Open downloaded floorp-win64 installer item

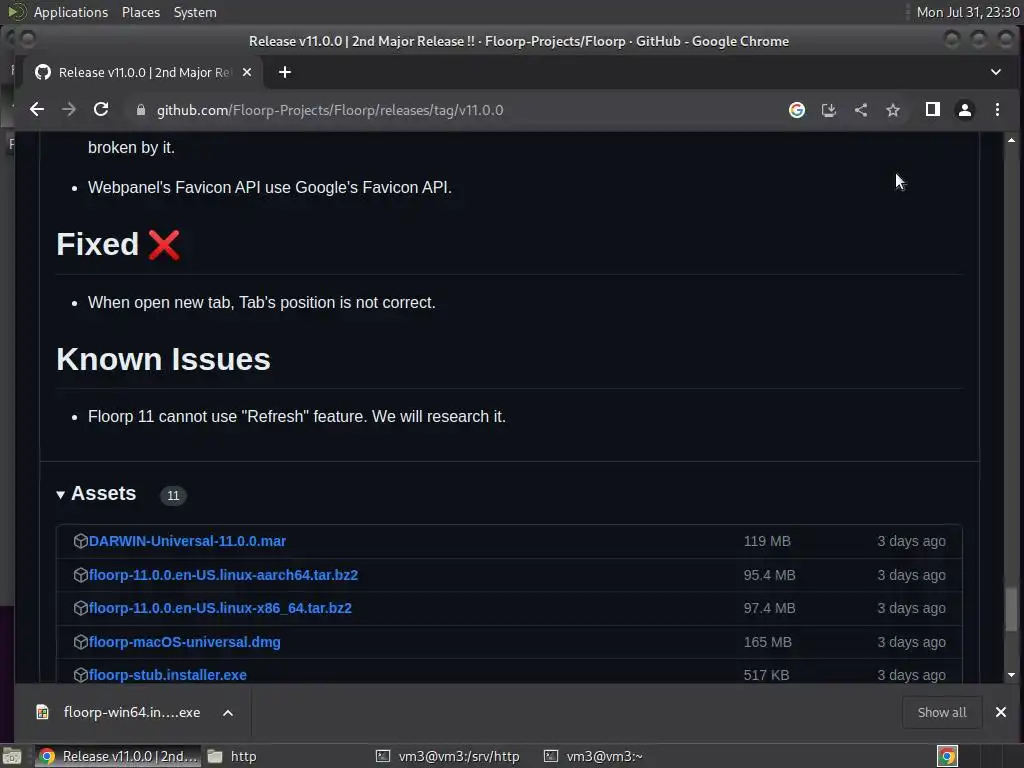(x=120, y=712)
